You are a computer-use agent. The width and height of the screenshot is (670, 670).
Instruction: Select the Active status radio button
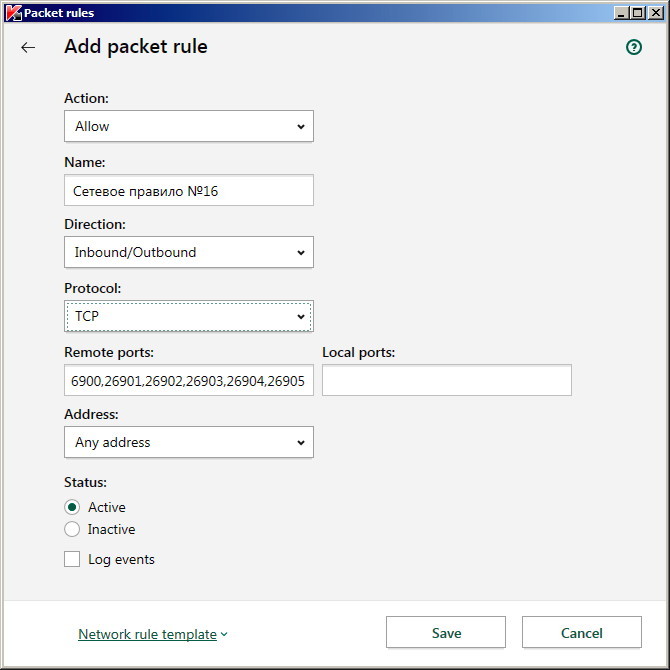pos(72,507)
